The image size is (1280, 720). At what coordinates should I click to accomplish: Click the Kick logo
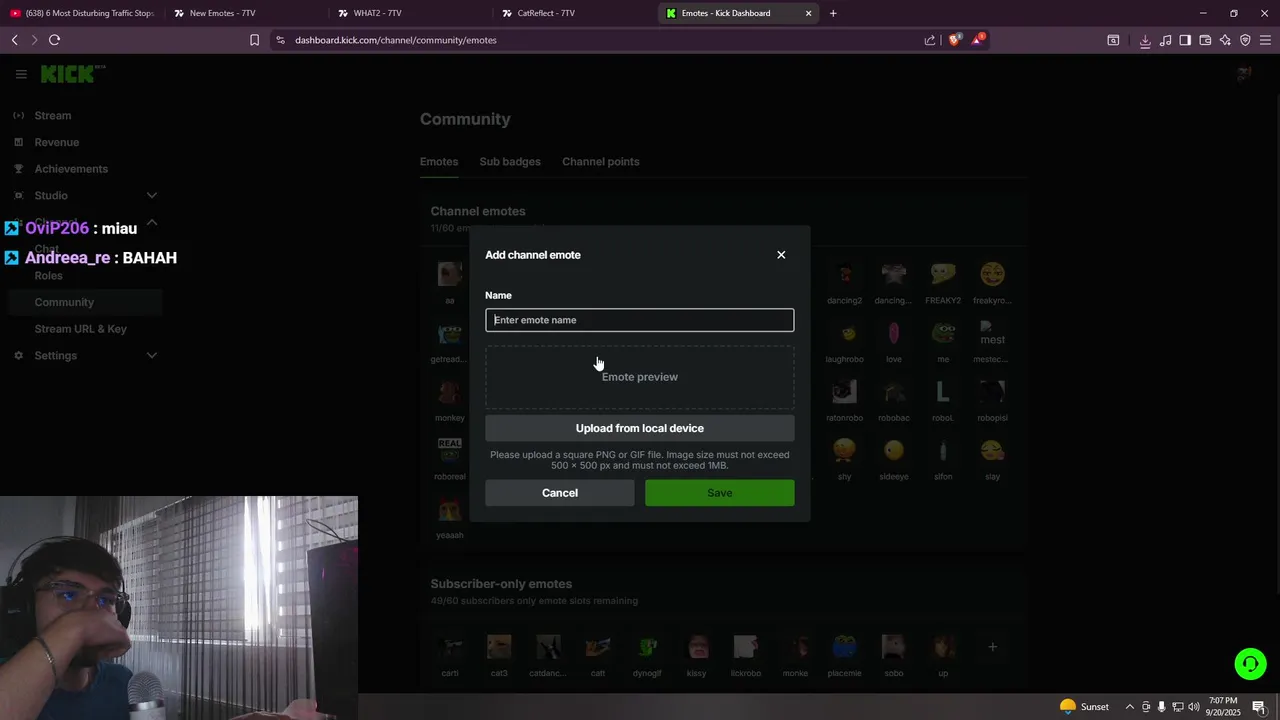coord(72,74)
